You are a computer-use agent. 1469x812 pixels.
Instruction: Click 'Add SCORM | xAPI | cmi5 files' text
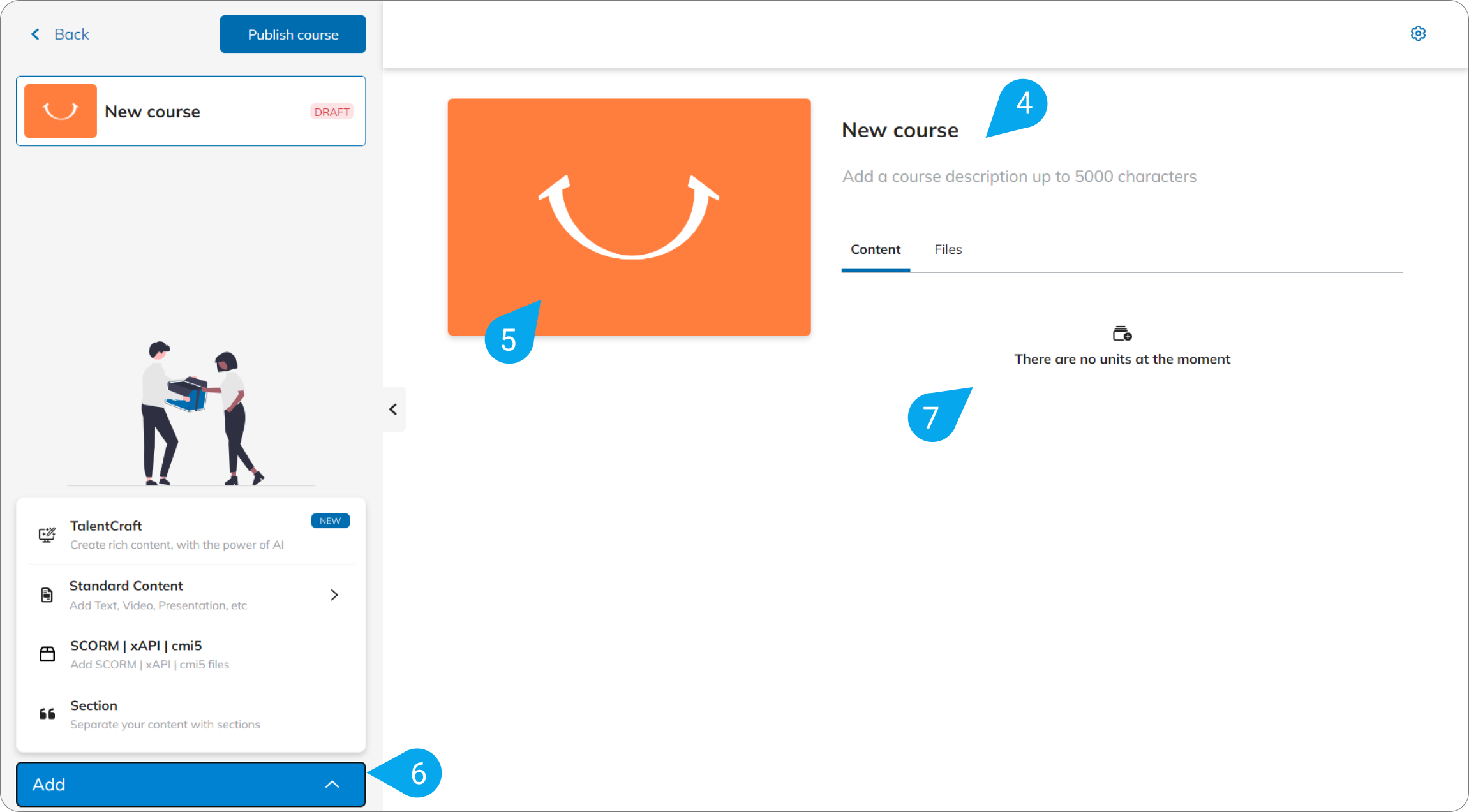[x=150, y=665]
